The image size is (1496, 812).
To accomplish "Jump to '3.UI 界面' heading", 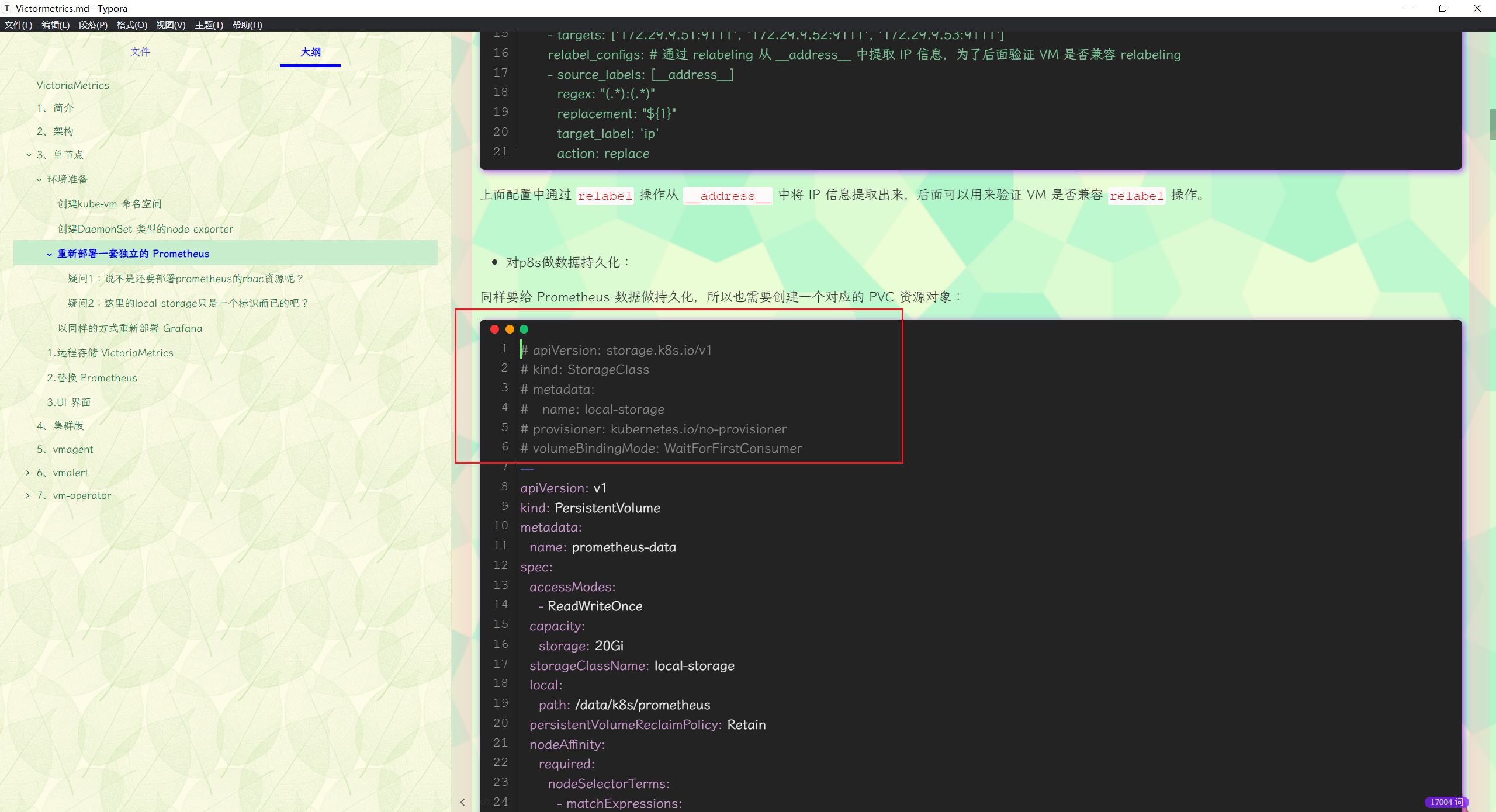I will (x=68, y=402).
